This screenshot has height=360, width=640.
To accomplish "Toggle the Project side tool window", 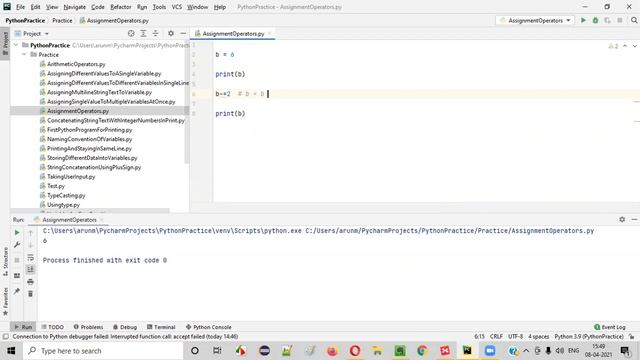I will (x=5, y=44).
